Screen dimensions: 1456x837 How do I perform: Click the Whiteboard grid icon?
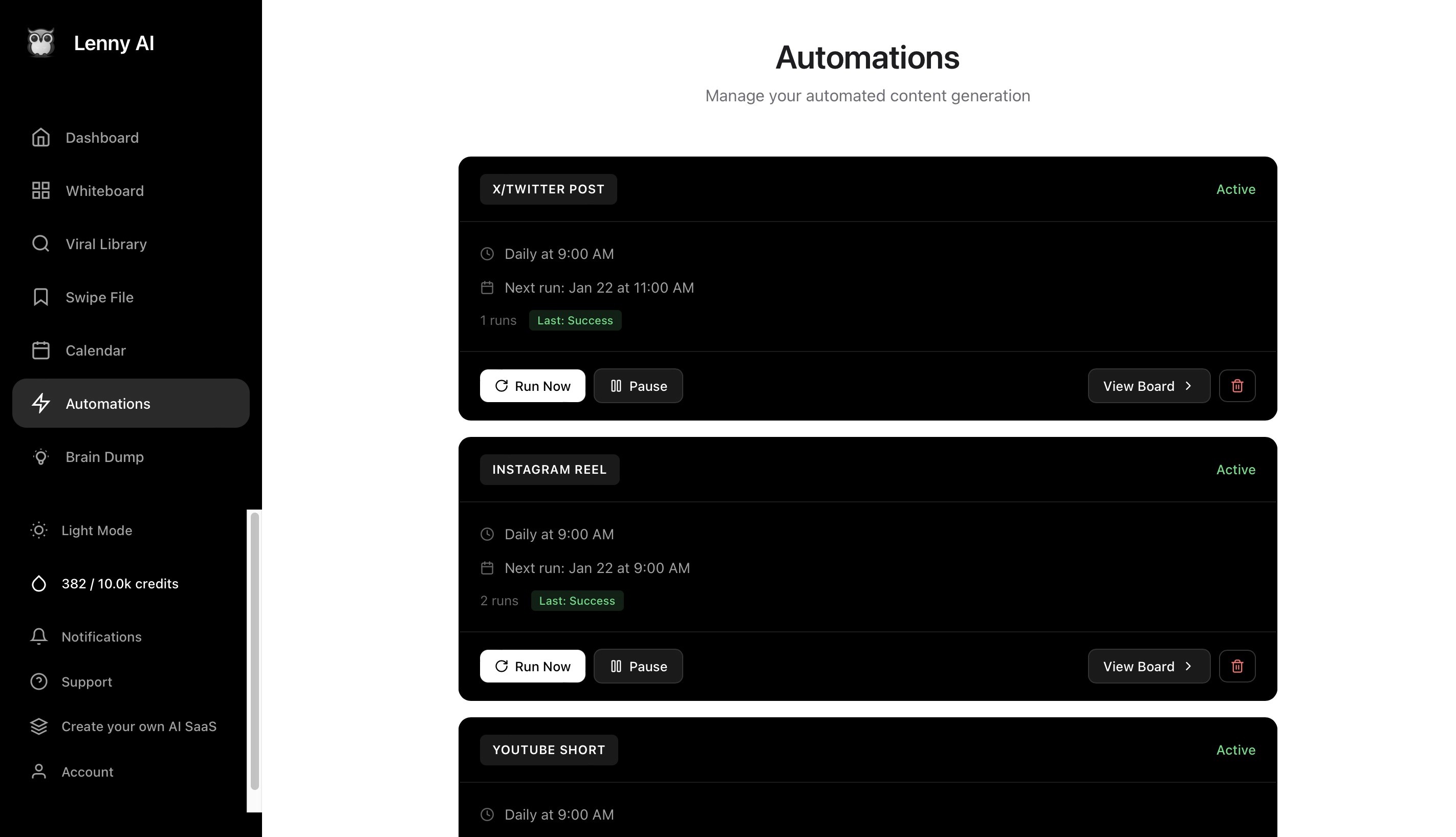tap(41, 191)
